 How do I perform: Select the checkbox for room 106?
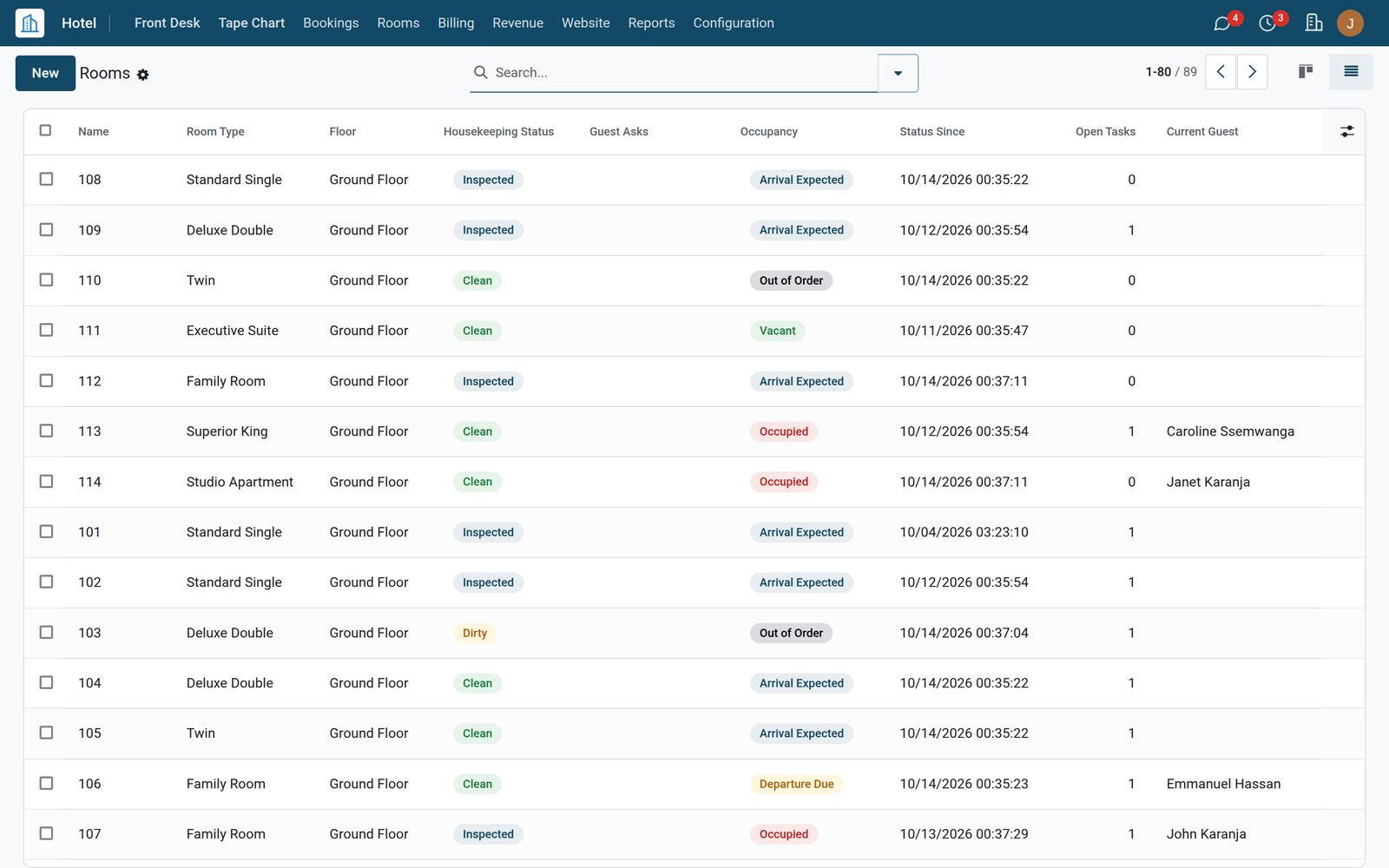point(46,783)
